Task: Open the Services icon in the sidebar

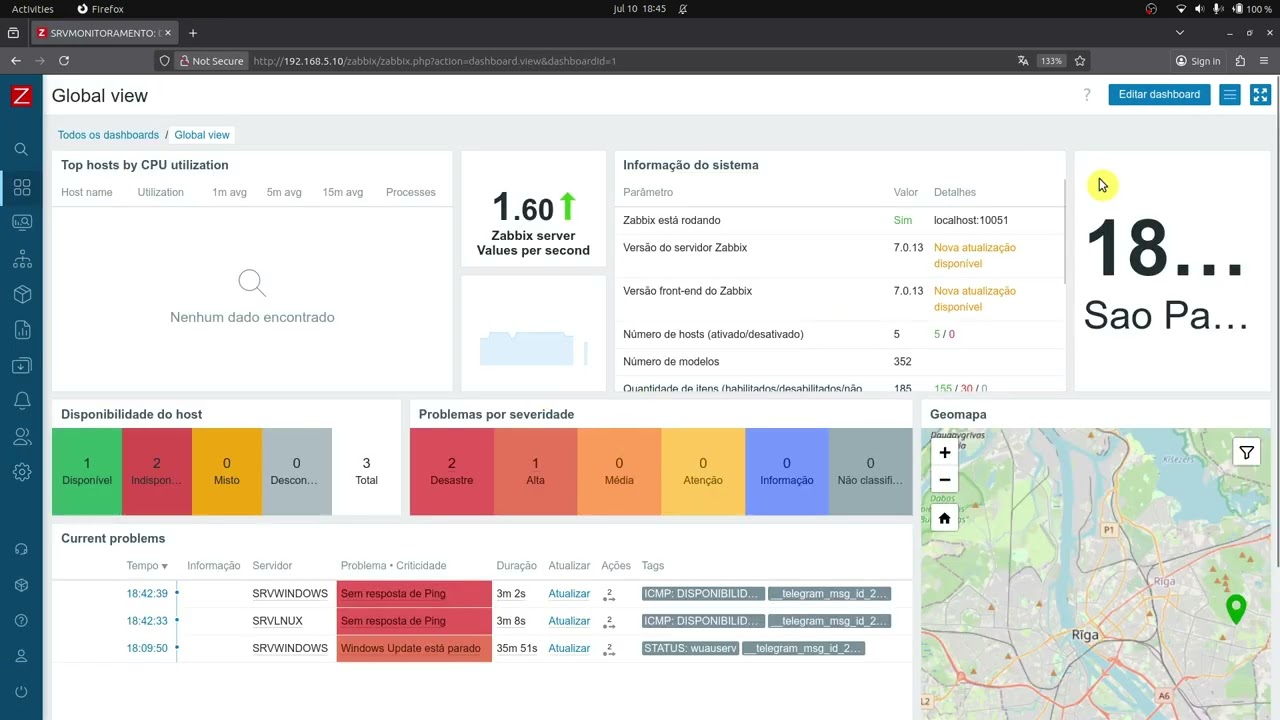Action: point(21,259)
